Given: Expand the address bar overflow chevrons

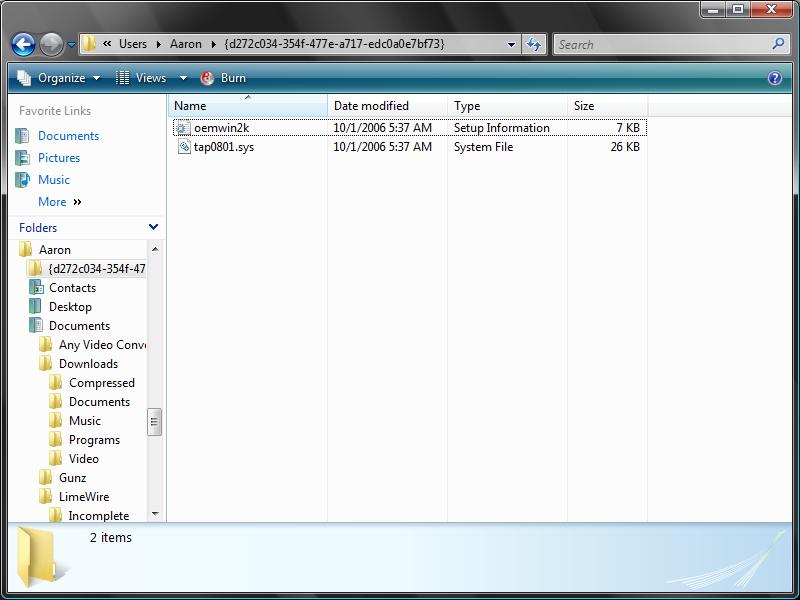Looking at the screenshot, I should (107, 44).
